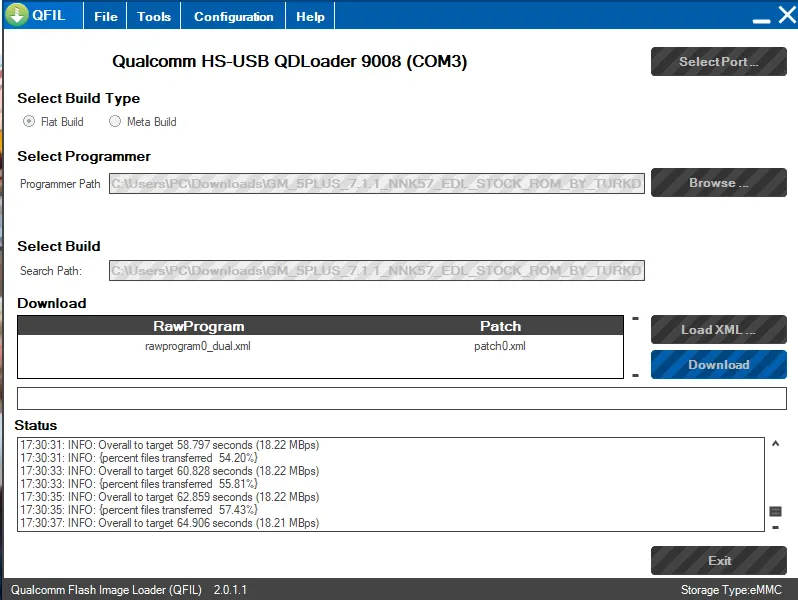This screenshot has width=798, height=600.
Task: Click the Qualcomm HS-USB QDLoader 9008 port title
Action: 290,61
